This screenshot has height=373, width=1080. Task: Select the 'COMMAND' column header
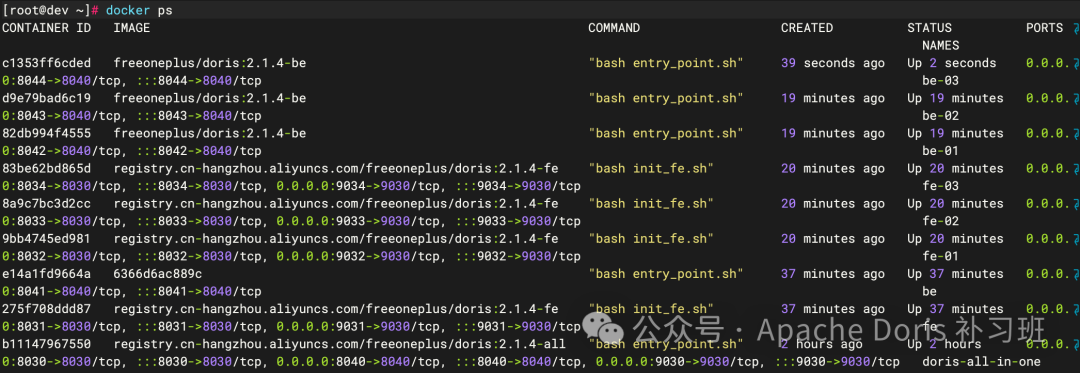[614, 28]
